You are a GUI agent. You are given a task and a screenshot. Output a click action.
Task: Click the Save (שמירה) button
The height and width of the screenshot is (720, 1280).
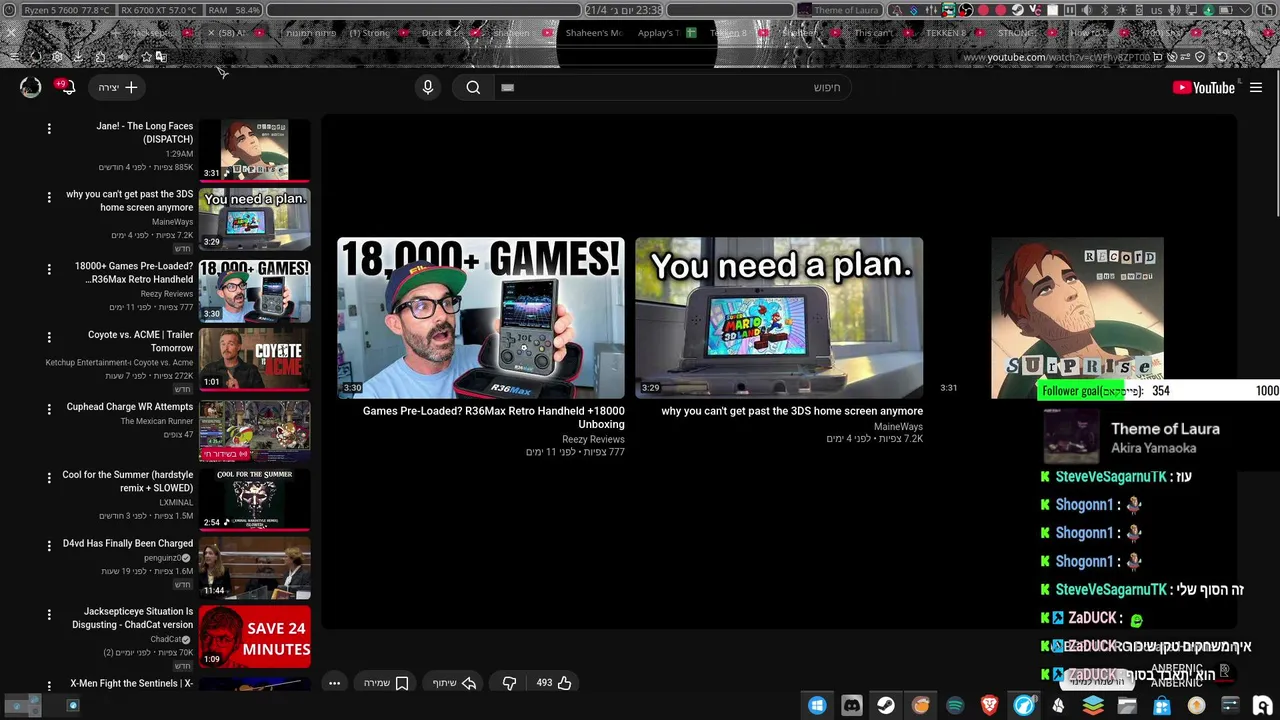(x=386, y=683)
